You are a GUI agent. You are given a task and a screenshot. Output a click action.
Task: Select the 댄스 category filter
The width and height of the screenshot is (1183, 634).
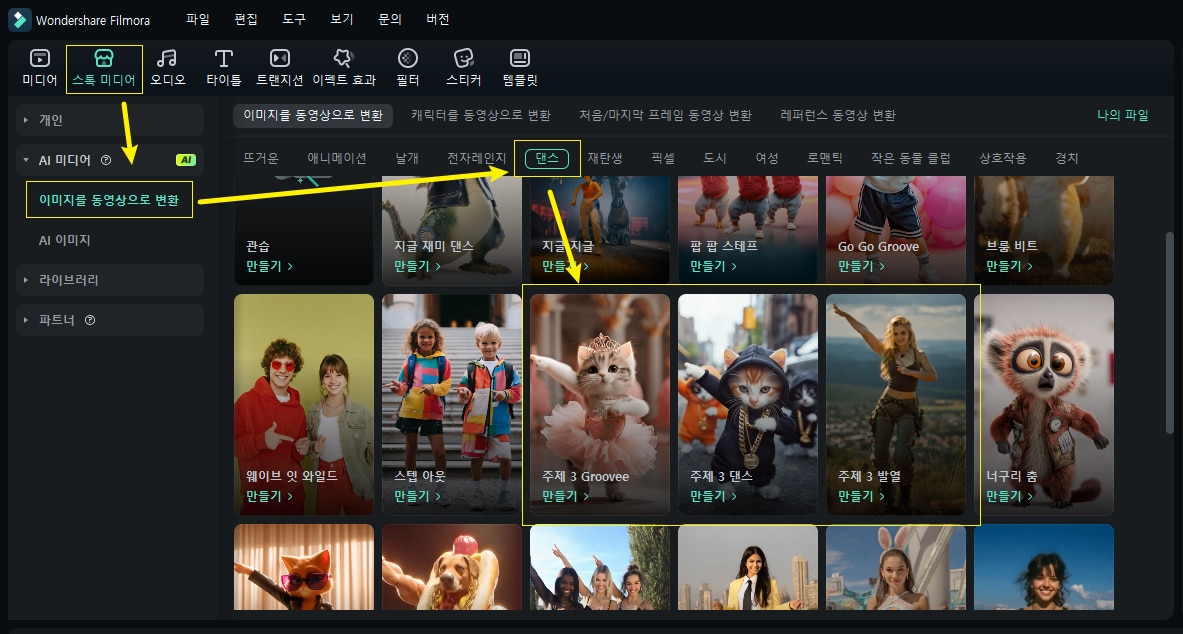[x=547, y=158]
